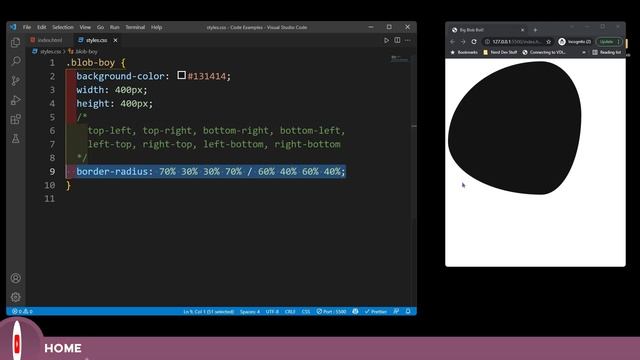This screenshot has width=640, height=360.
Task: Click the .blob-boy breadcrumb
Action: point(83,51)
